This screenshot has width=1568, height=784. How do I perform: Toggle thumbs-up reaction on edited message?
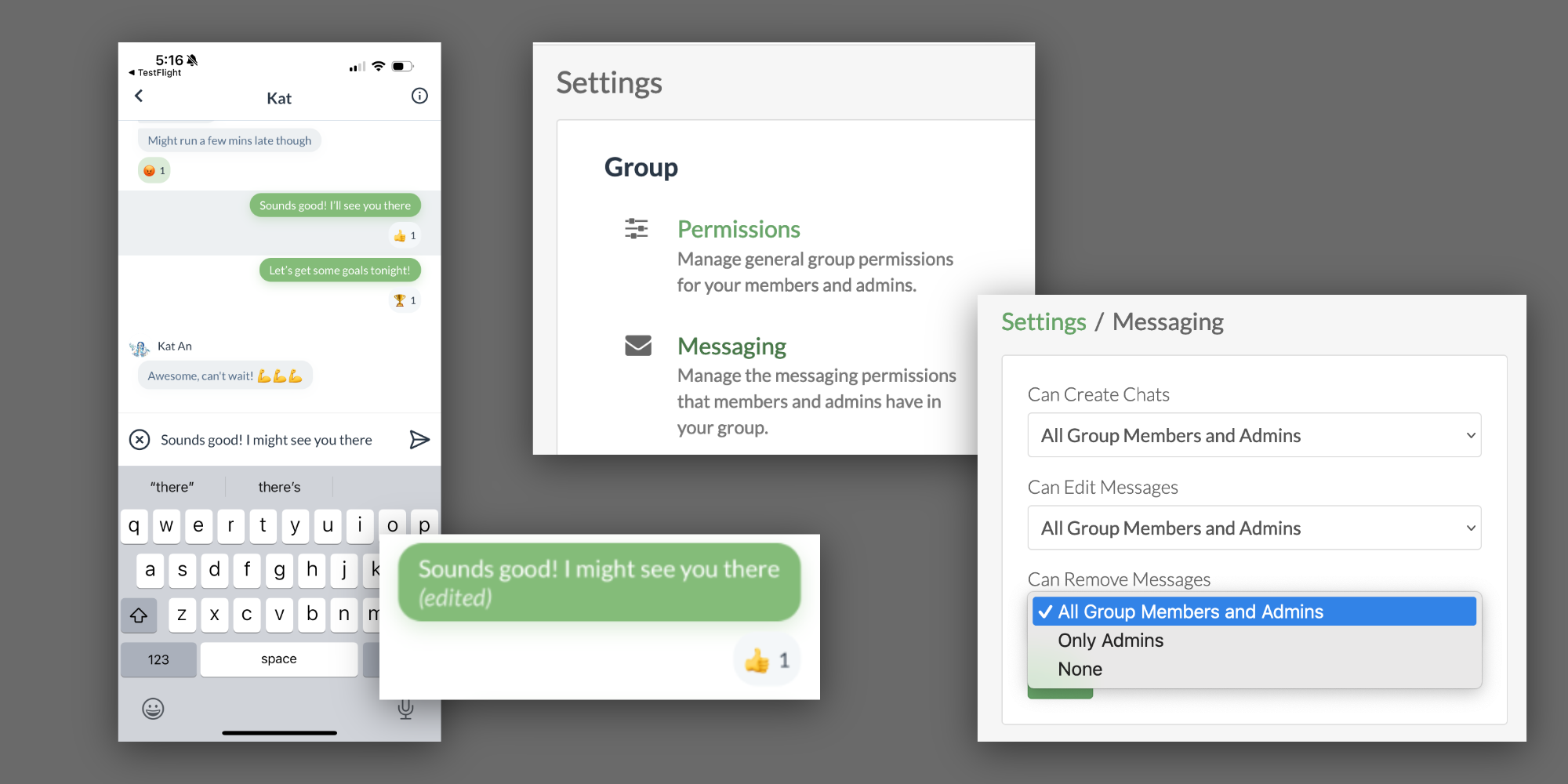[767, 661]
